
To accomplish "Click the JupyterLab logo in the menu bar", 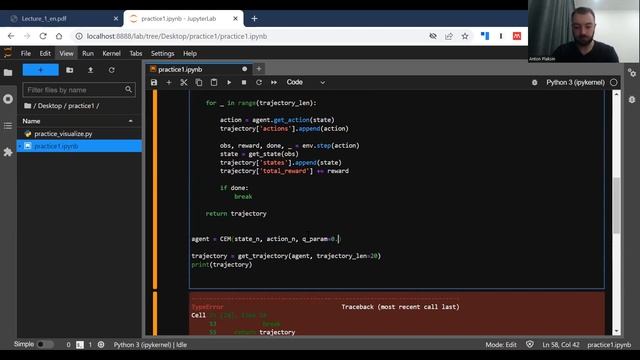I will pyautogui.click(x=8, y=53).
